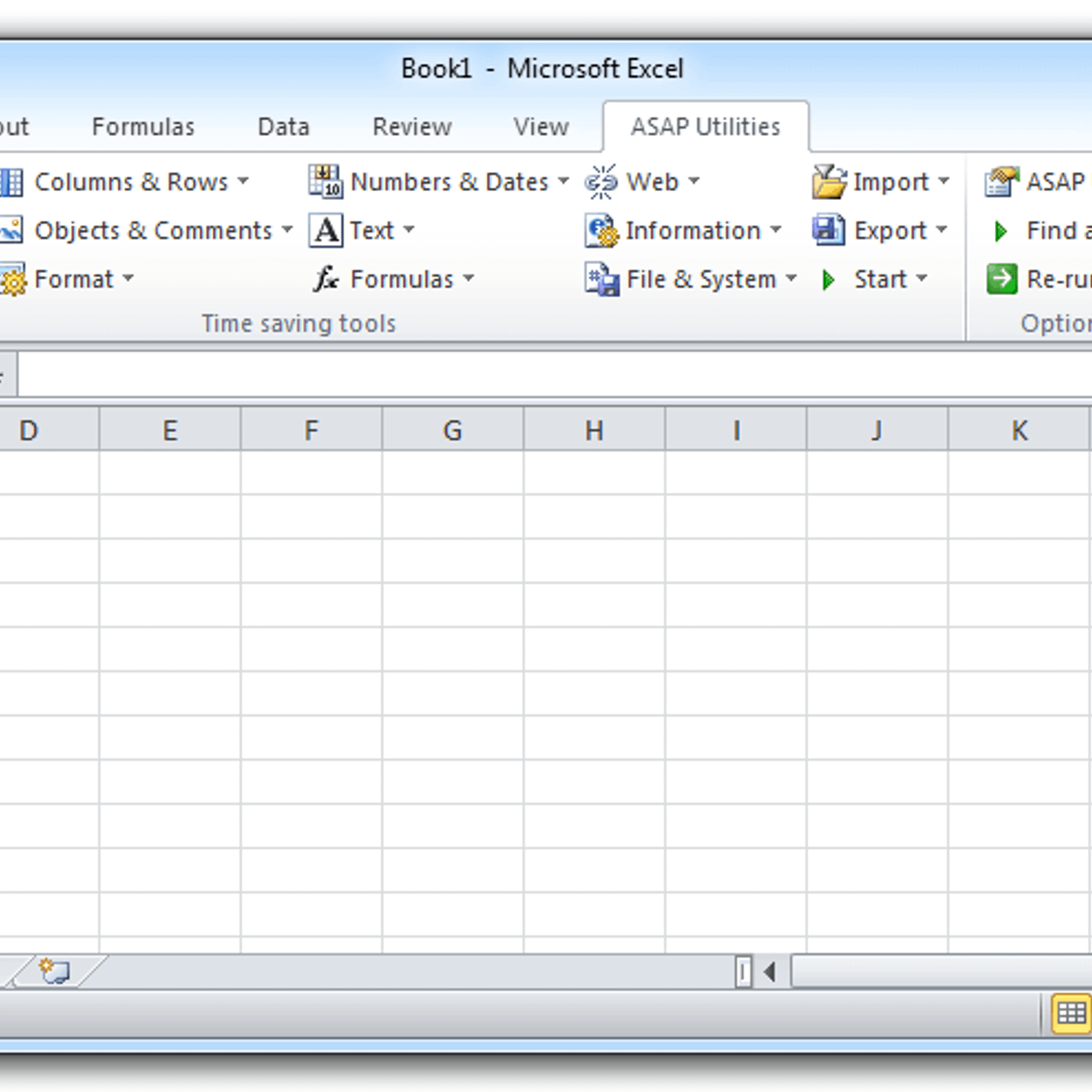Click the Formulas fx icon
The height and width of the screenshot is (1092, 1092).
(x=326, y=278)
